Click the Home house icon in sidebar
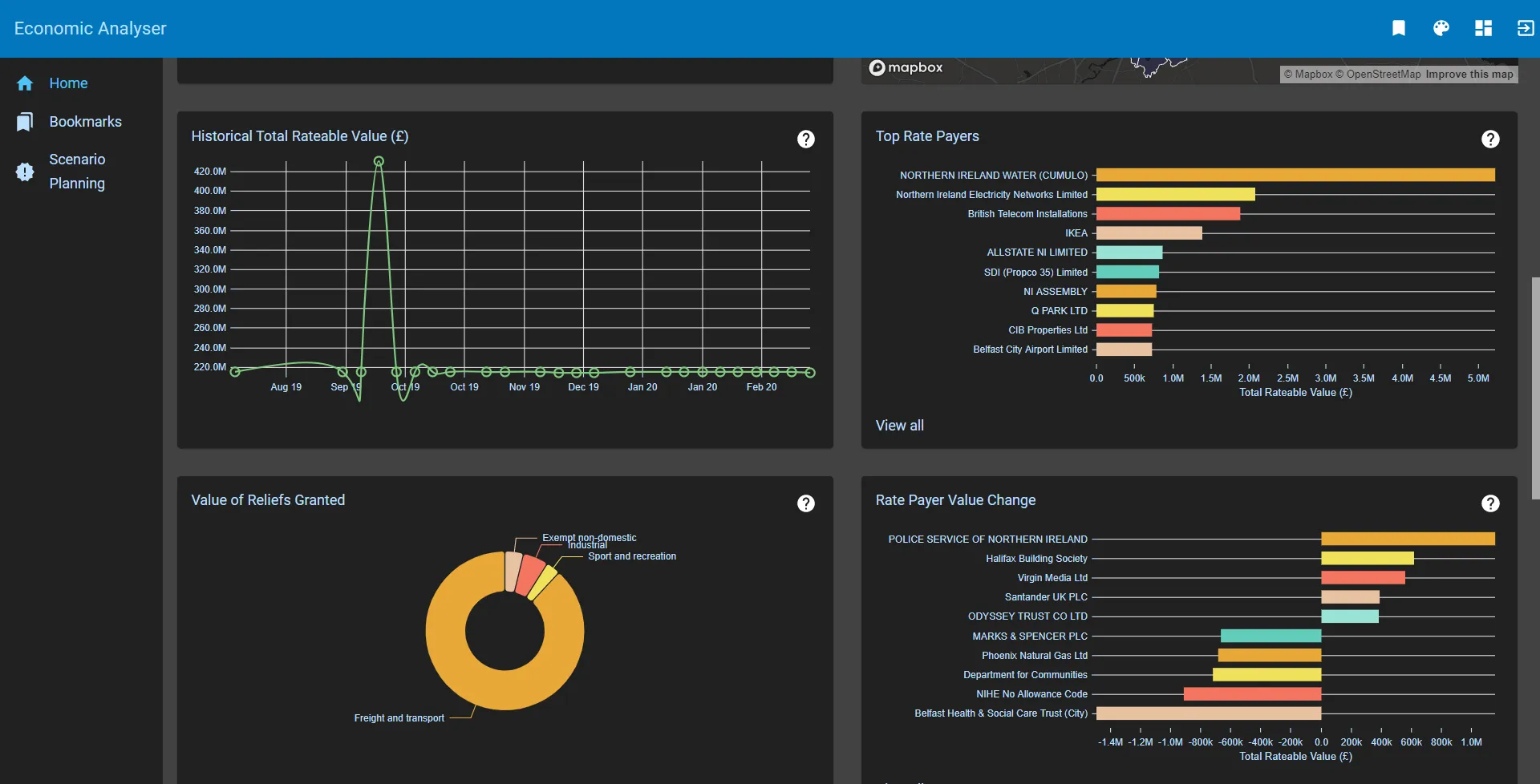1540x784 pixels. coord(25,83)
